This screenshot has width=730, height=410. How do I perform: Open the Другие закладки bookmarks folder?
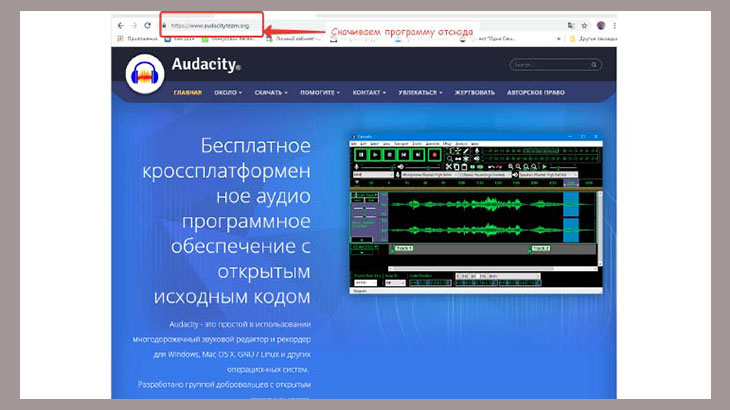point(593,39)
